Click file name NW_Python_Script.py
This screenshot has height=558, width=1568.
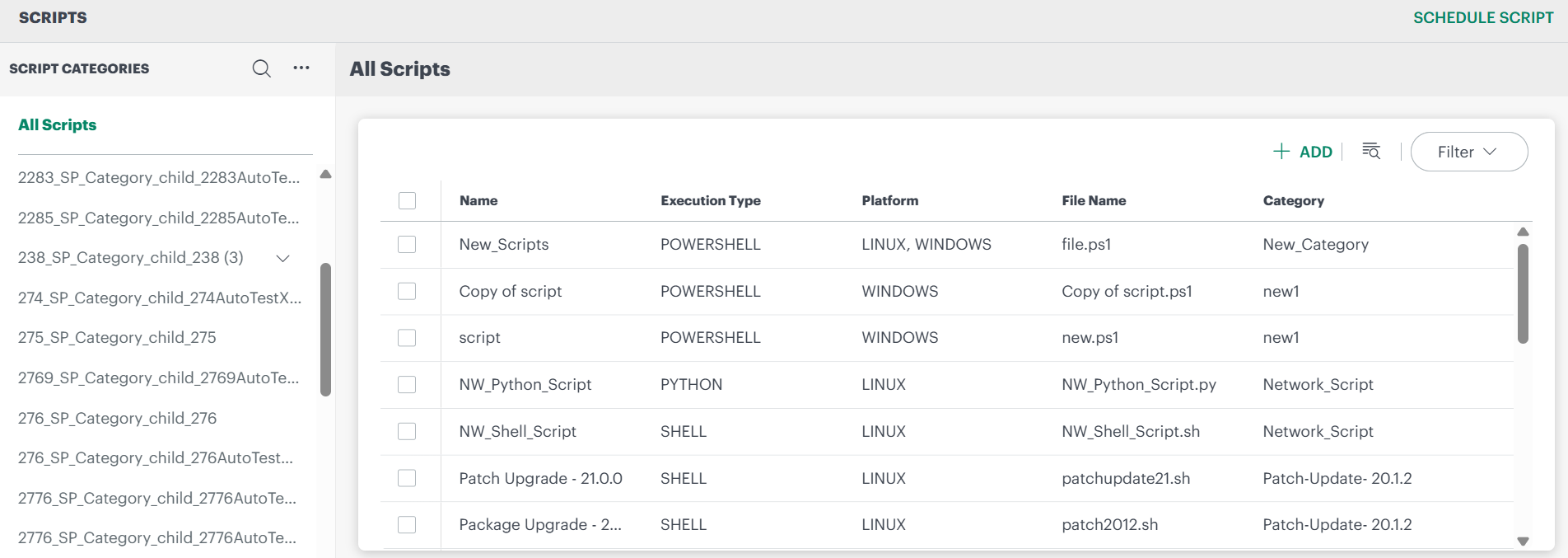click(1139, 384)
